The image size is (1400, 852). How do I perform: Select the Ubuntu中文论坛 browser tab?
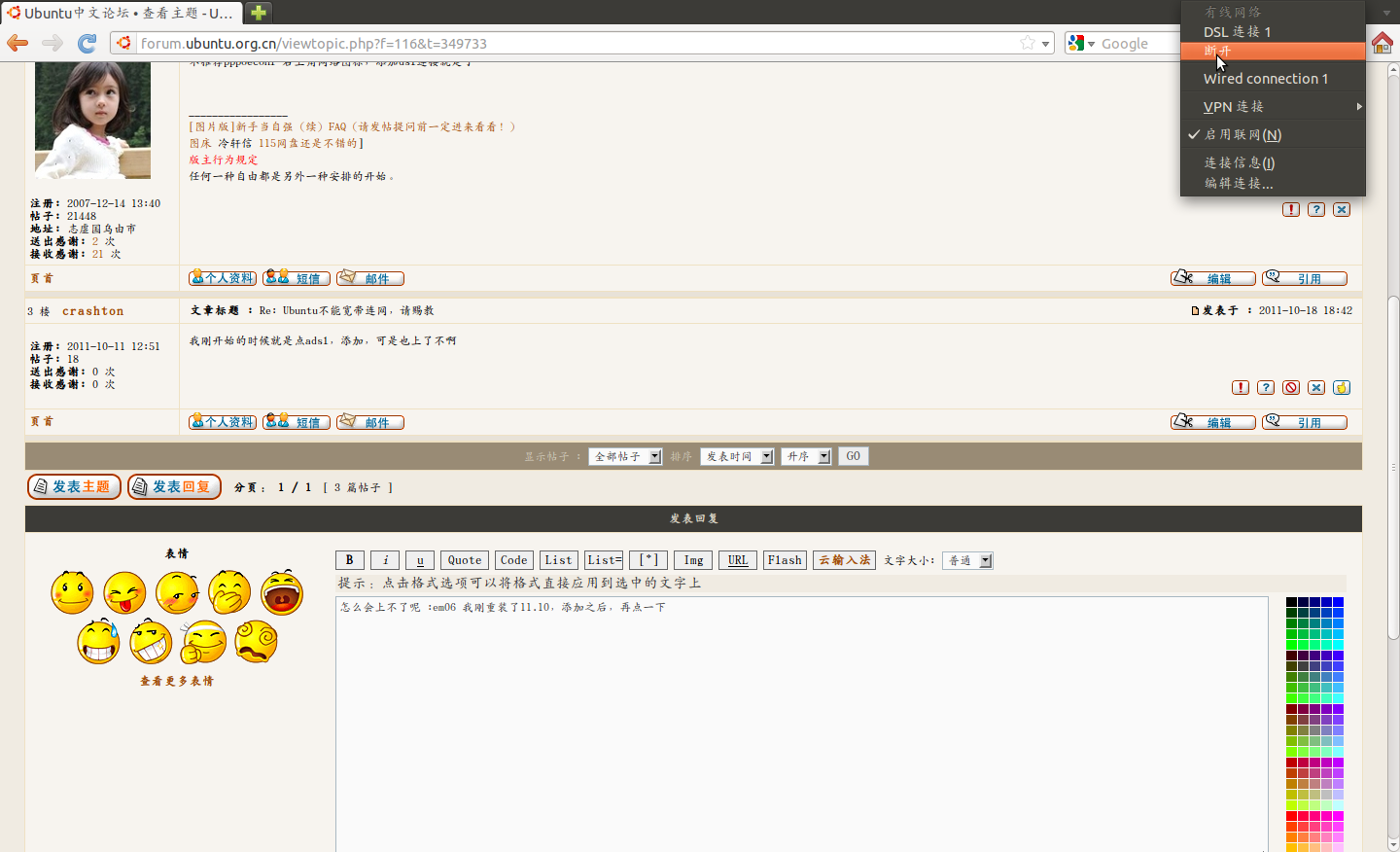tap(122, 13)
